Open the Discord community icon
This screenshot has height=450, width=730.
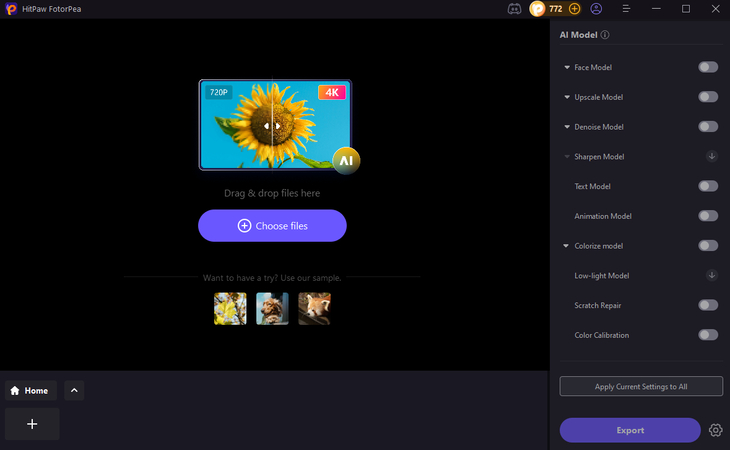pos(514,9)
